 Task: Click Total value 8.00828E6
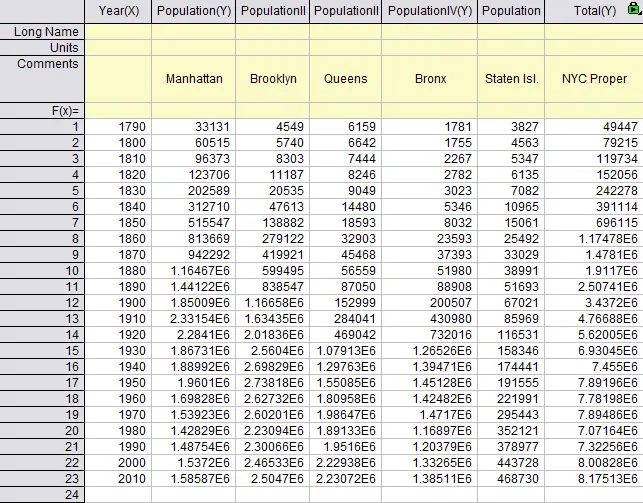pyautogui.click(x=594, y=462)
